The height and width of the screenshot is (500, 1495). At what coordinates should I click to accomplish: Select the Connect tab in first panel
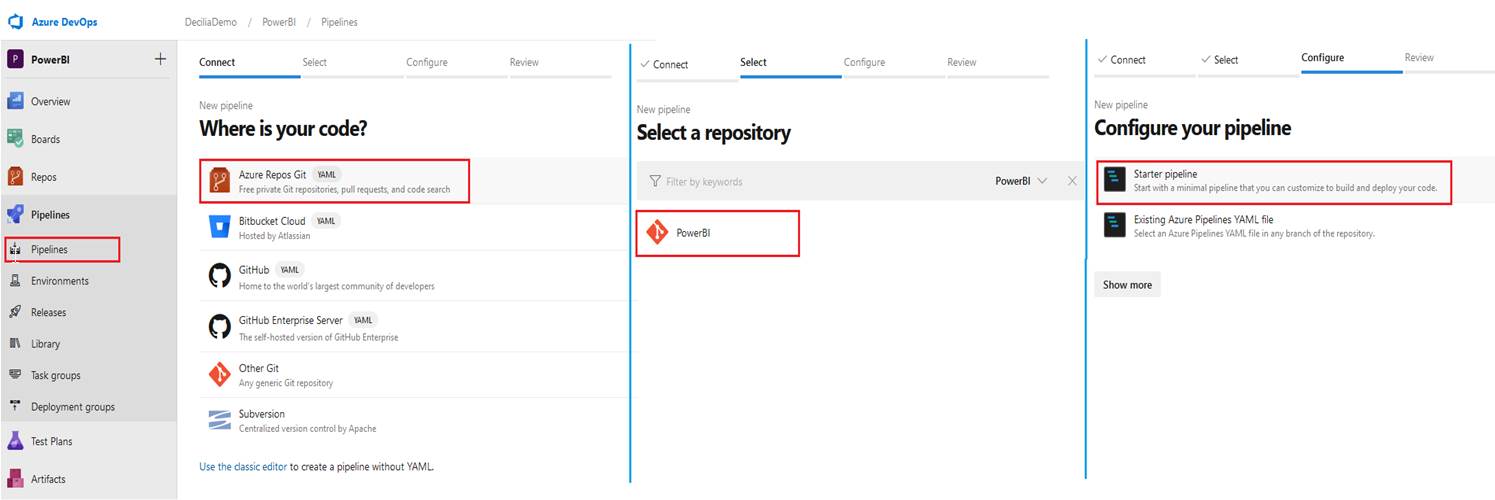point(217,62)
